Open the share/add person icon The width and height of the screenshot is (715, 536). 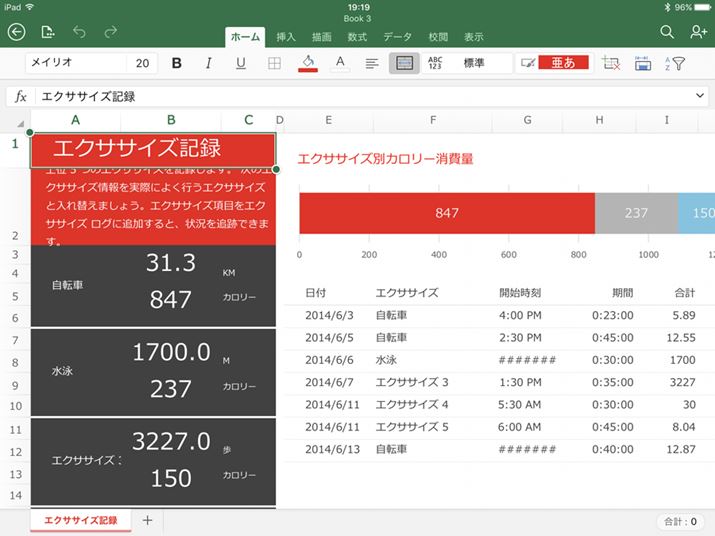tap(698, 32)
